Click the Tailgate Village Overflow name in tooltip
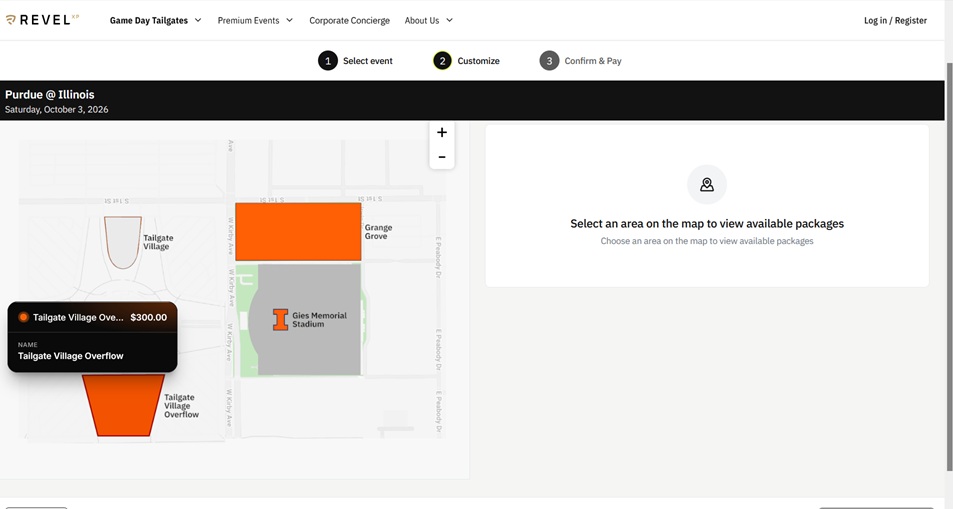Screen dimensions: 953x509 coord(71,356)
